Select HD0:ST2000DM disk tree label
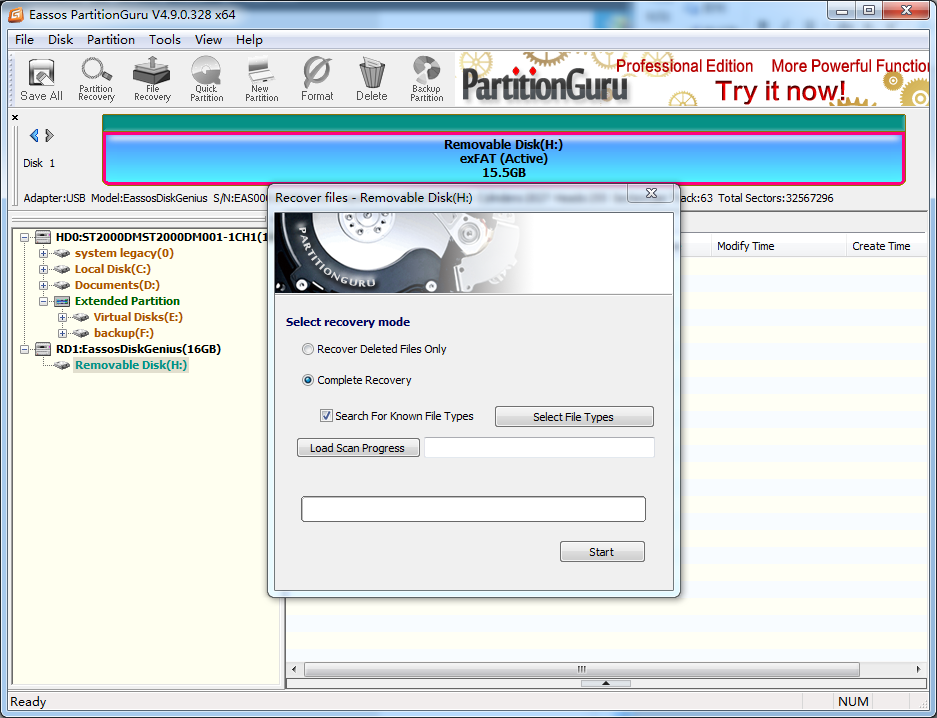 (x=161, y=237)
